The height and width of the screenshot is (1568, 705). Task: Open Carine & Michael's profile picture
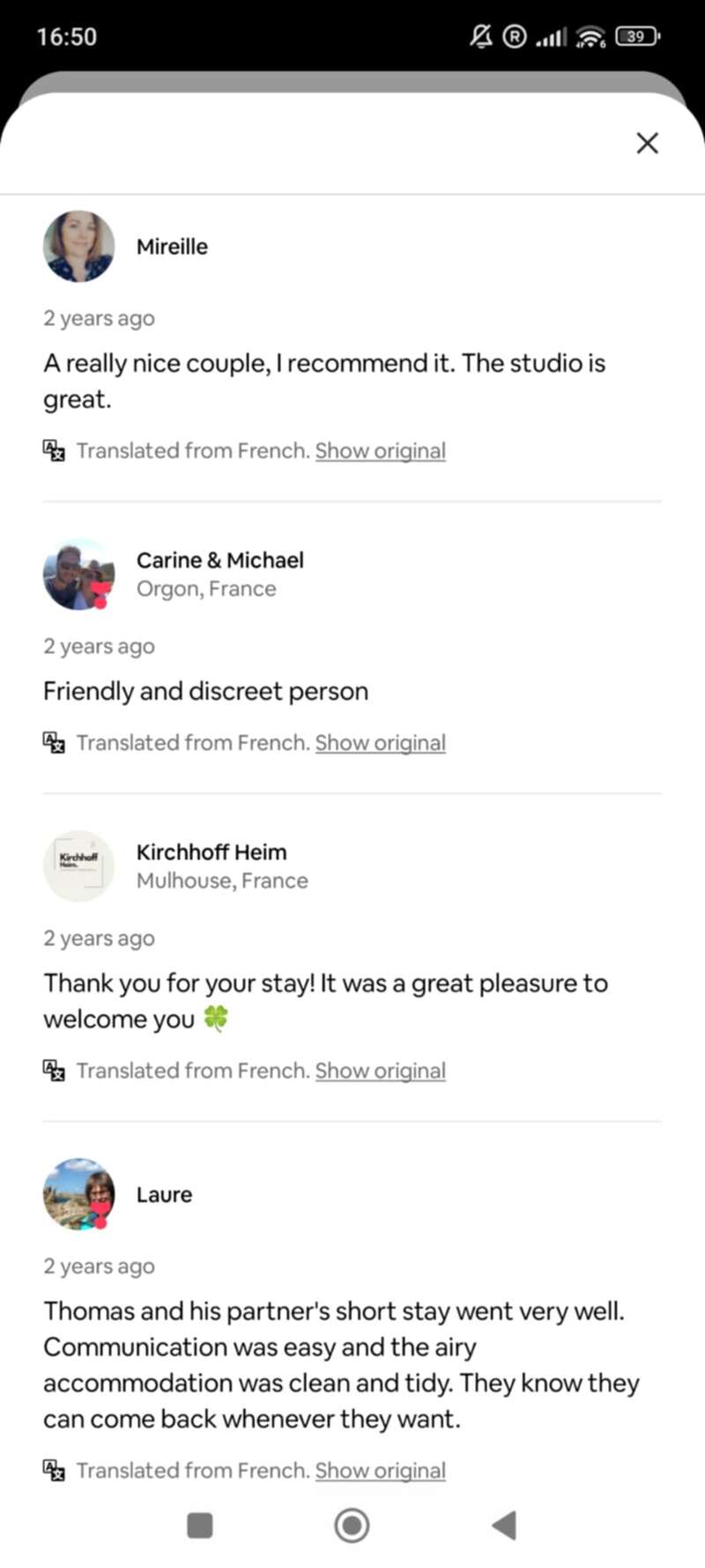point(78,574)
